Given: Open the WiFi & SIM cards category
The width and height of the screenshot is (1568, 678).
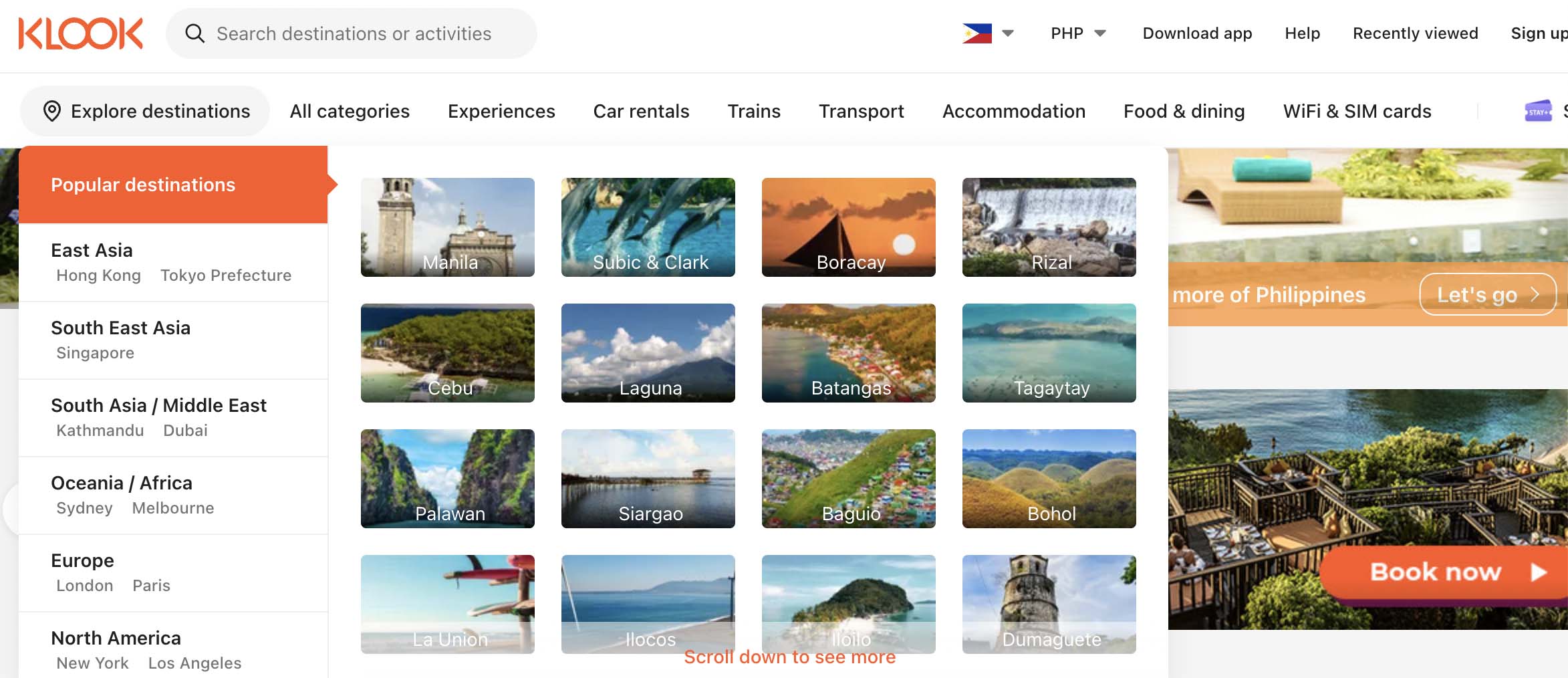Looking at the screenshot, I should point(1357,111).
